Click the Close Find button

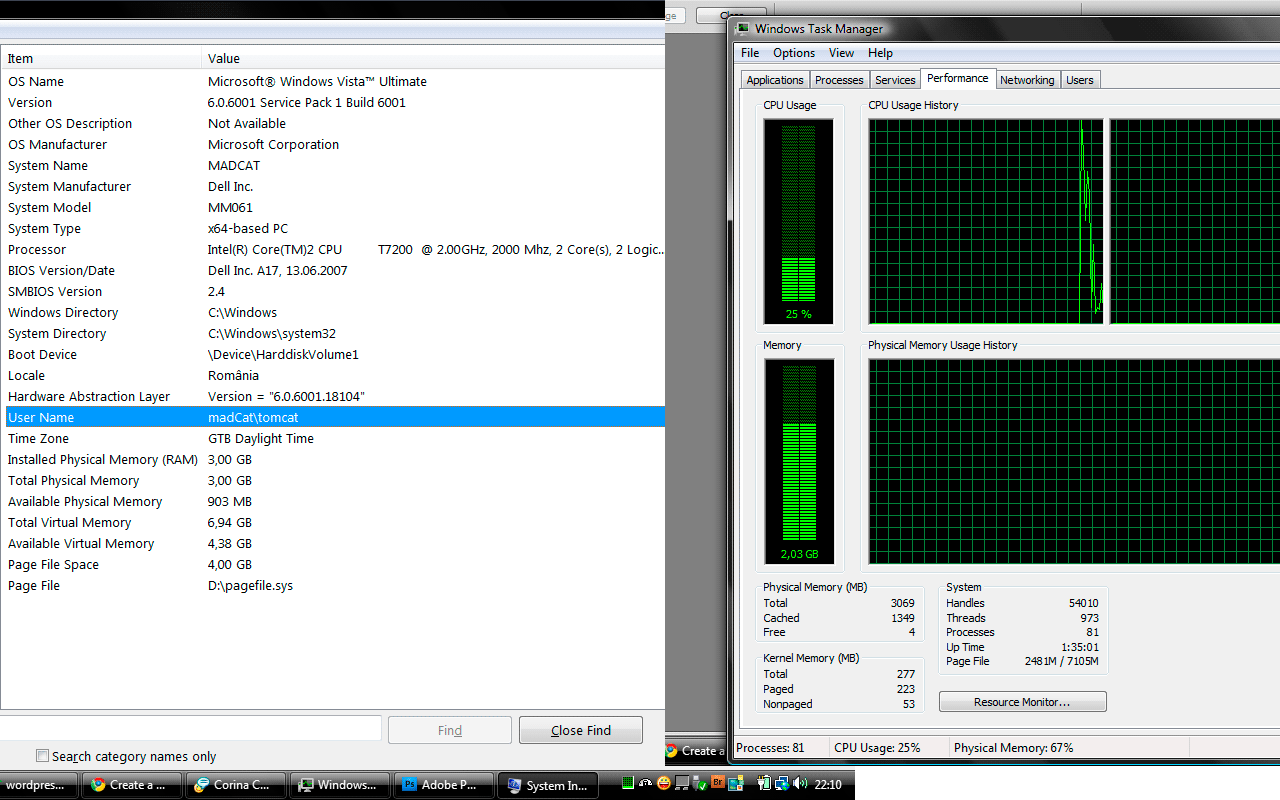coord(581,730)
